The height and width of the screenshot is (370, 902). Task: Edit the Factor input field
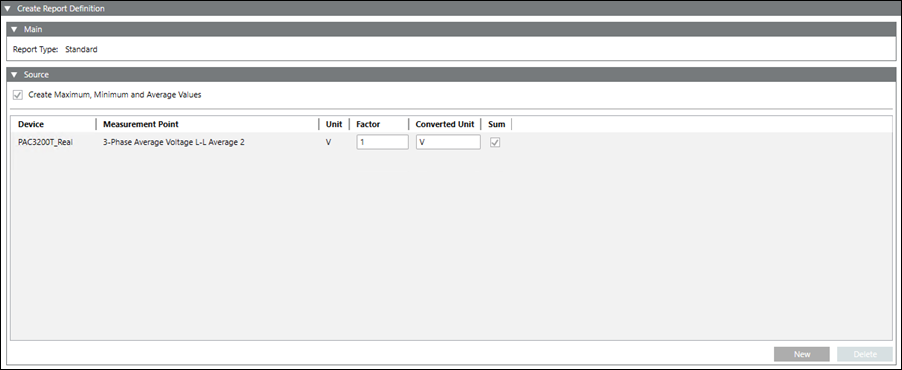pyautogui.click(x=383, y=142)
